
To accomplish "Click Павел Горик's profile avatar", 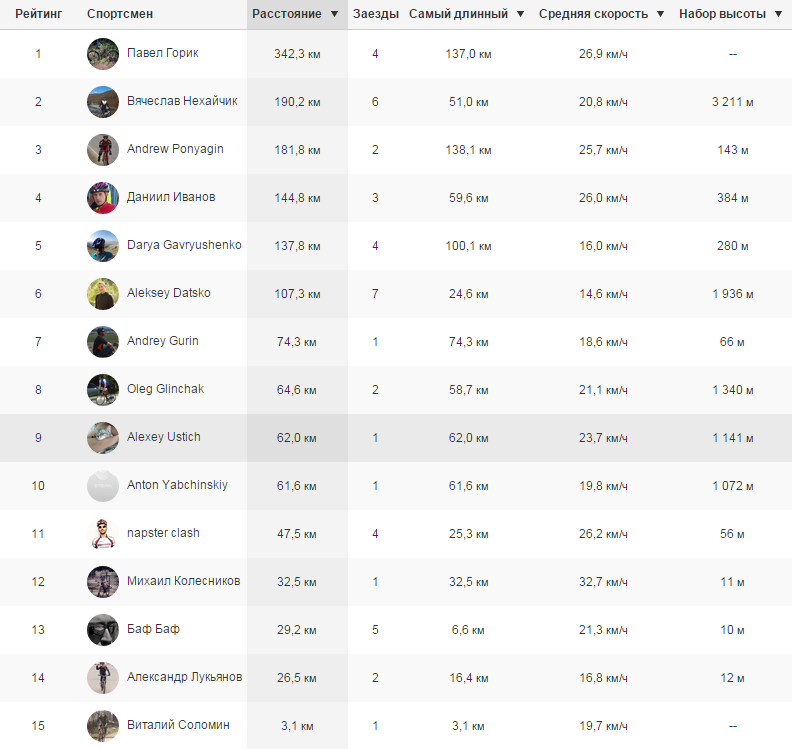I will click(103, 54).
